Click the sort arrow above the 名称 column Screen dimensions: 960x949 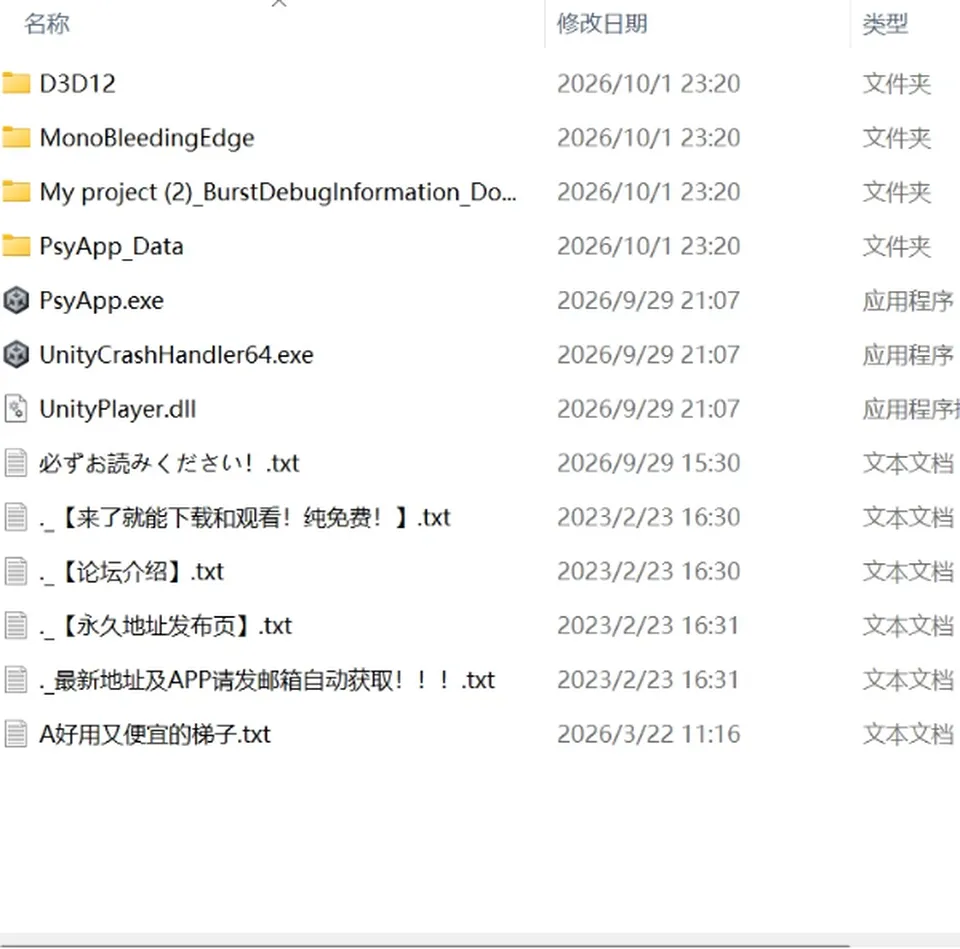pyautogui.click(x=279, y=3)
